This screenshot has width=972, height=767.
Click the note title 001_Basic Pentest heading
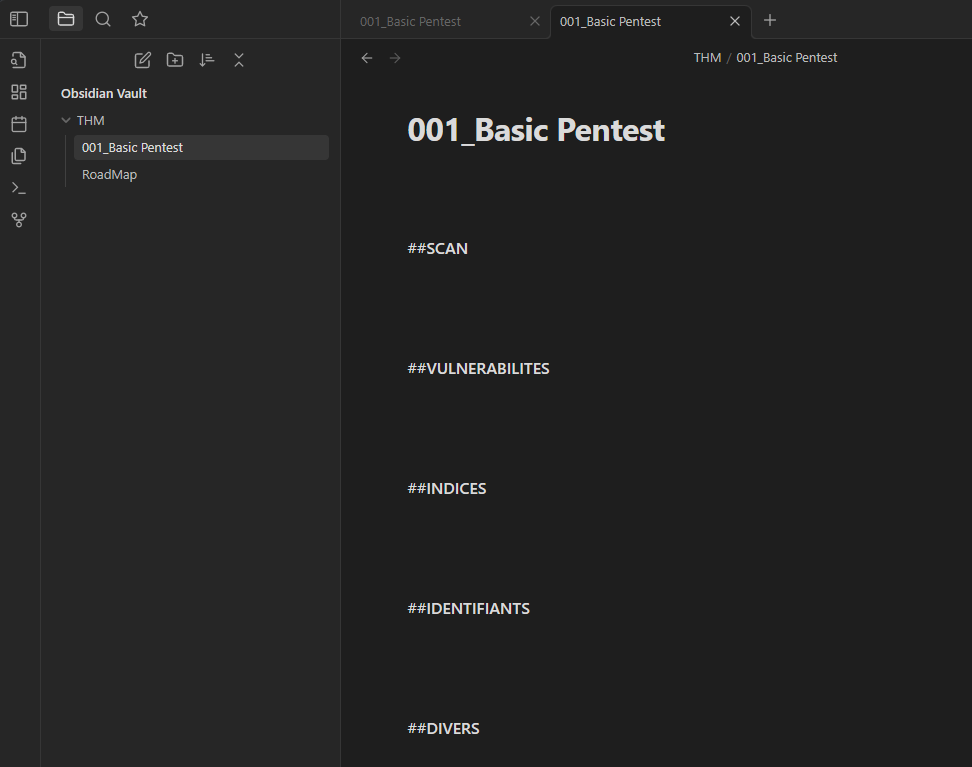536,130
